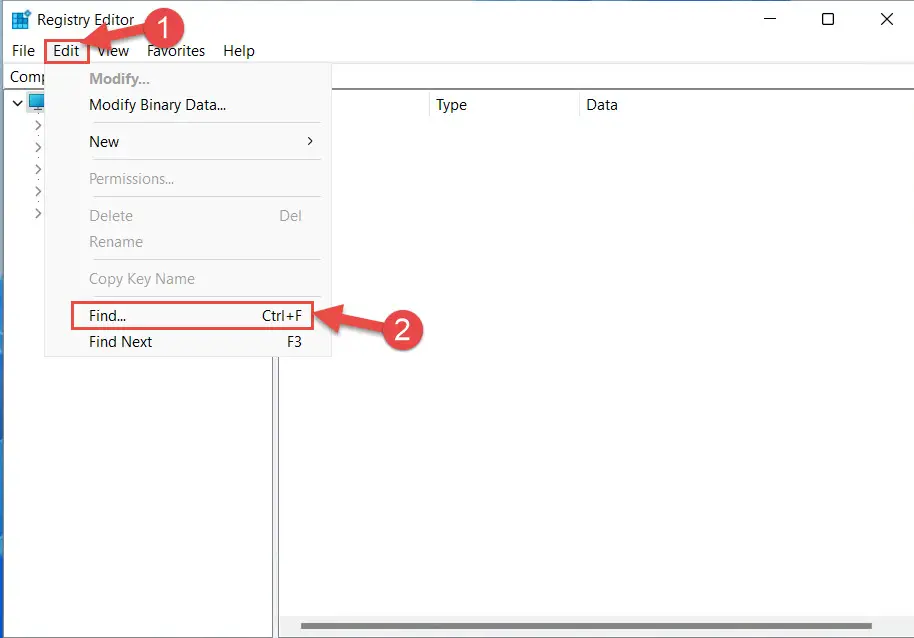Click the Registry Editor app icon in title bar

[x=21, y=20]
